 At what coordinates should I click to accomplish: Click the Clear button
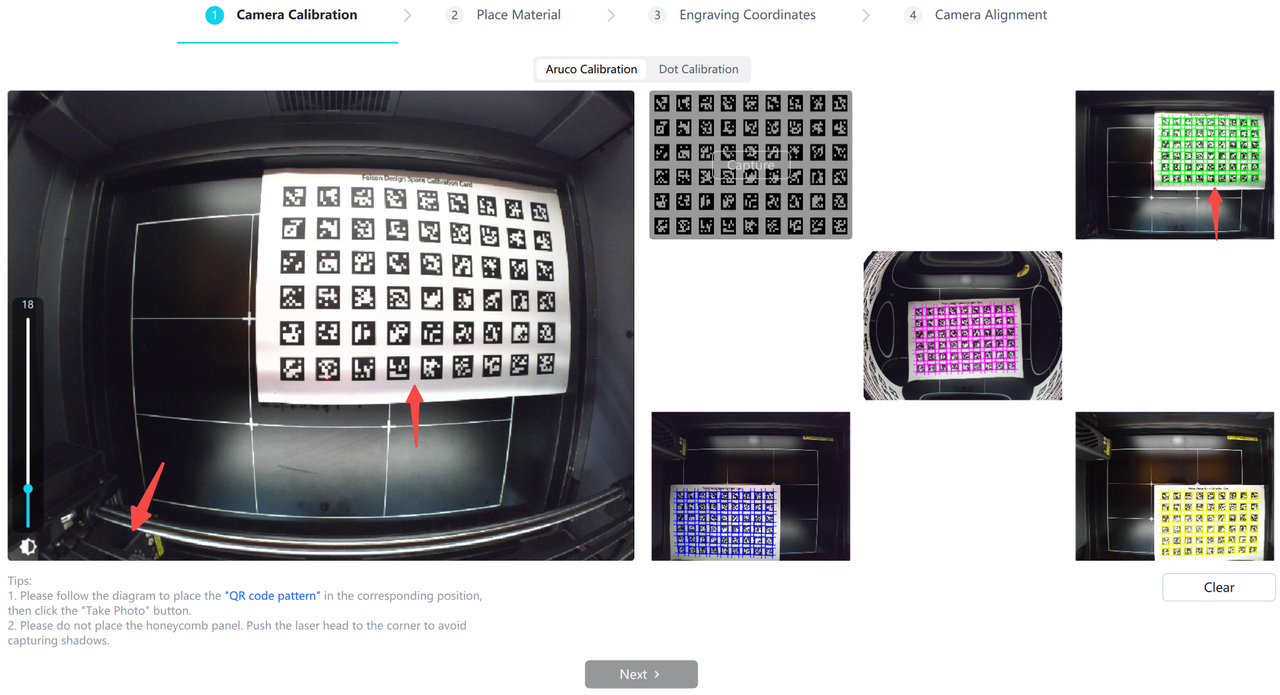point(1218,587)
